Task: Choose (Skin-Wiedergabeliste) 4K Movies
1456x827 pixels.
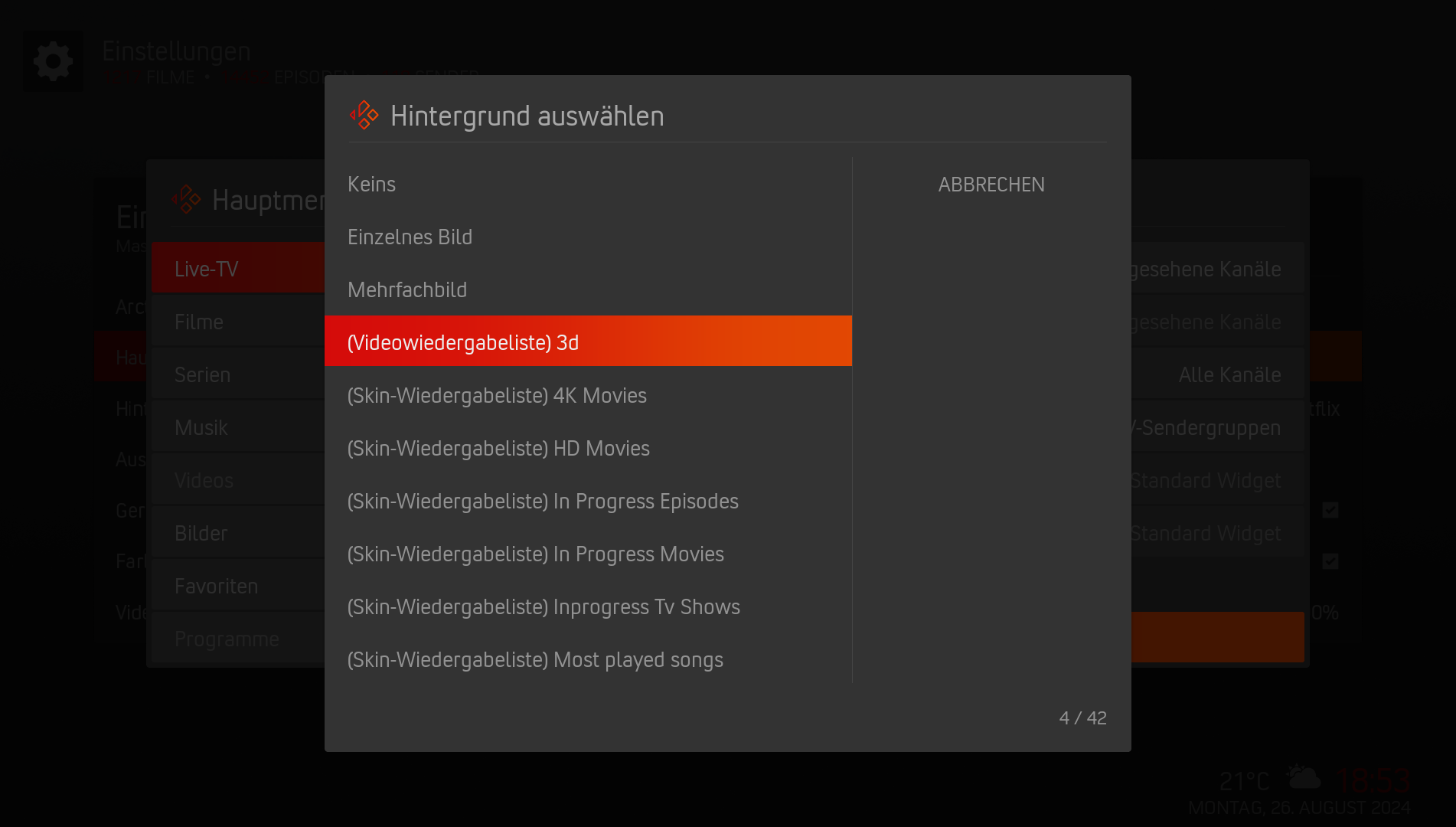Action: [588, 395]
